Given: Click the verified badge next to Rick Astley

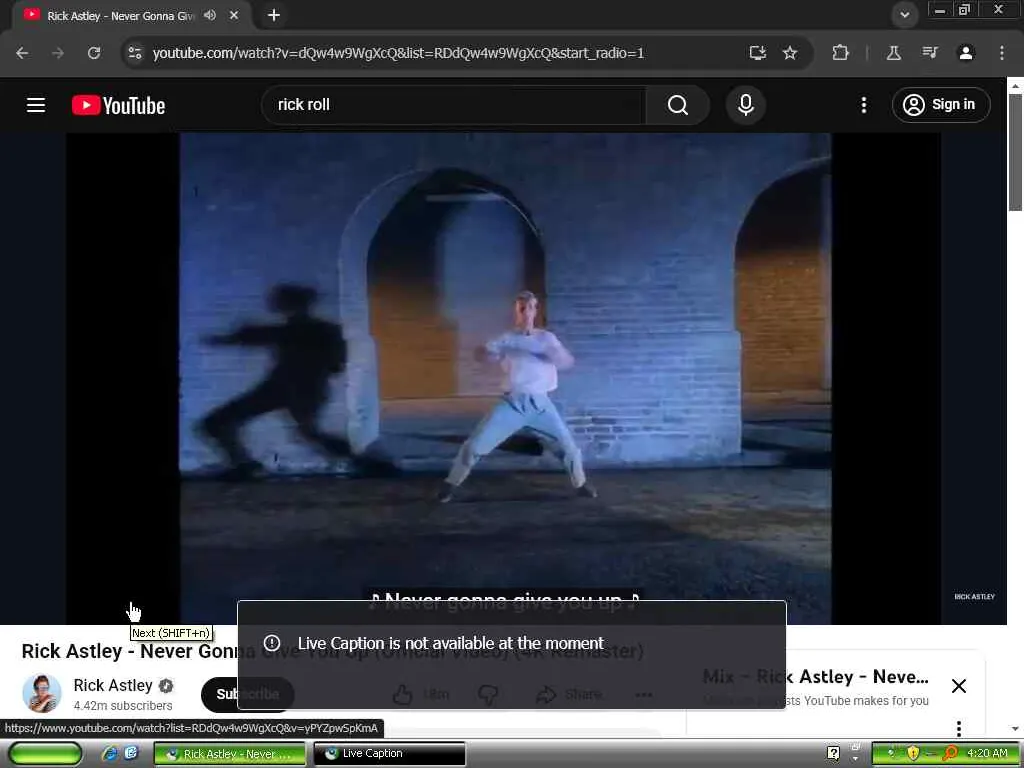Looking at the screenshot, I should point(166,686).
